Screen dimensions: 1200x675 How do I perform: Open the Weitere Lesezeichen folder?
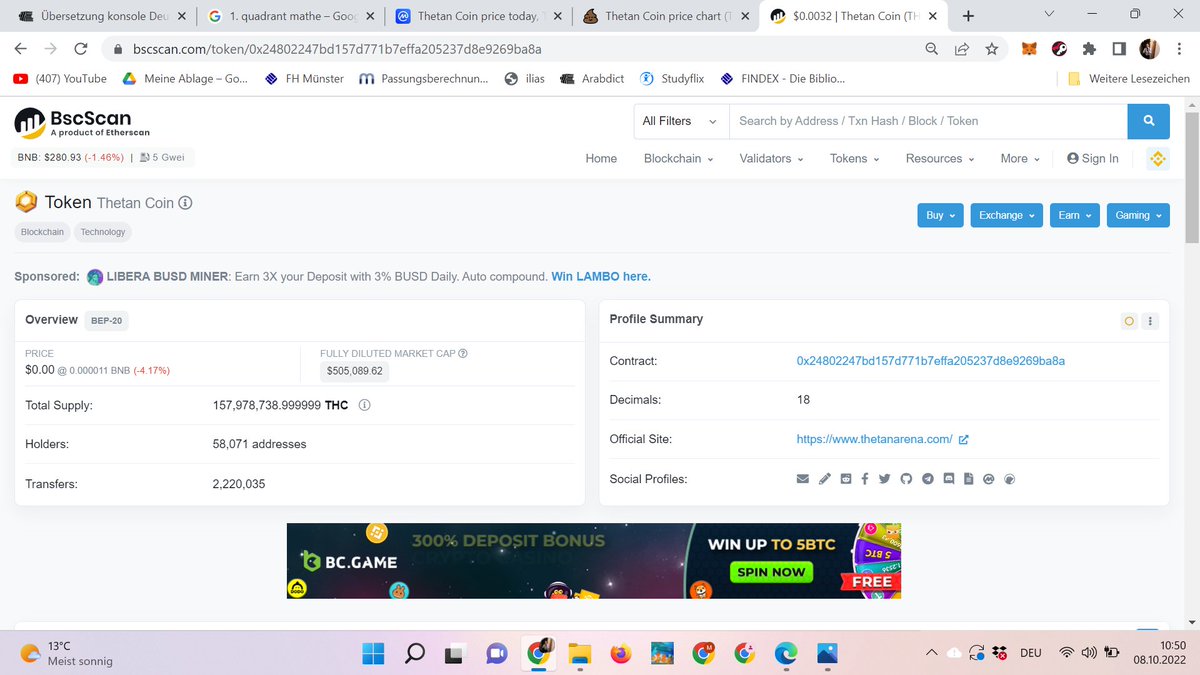(1129, 79)
